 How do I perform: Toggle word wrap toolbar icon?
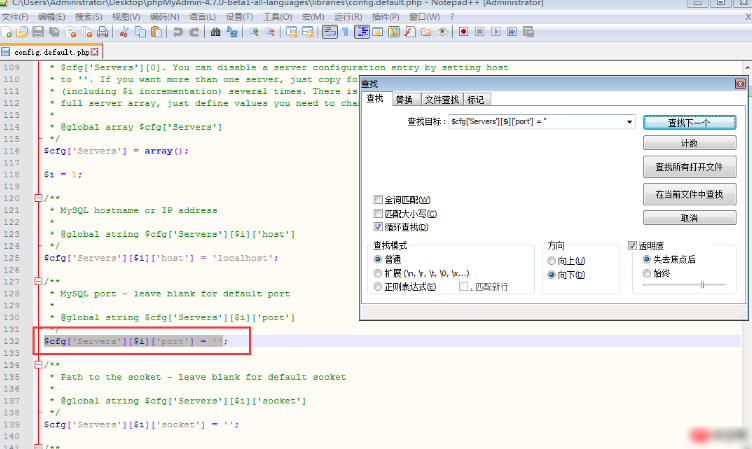tap(329, 32)
